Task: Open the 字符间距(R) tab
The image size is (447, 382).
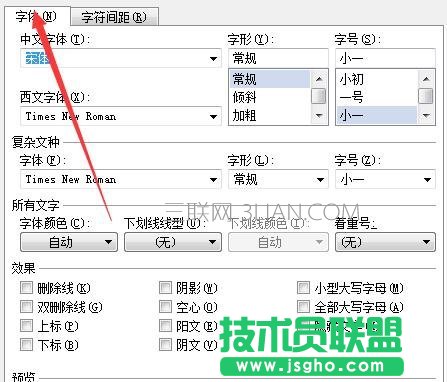Action: pos(114,17)
